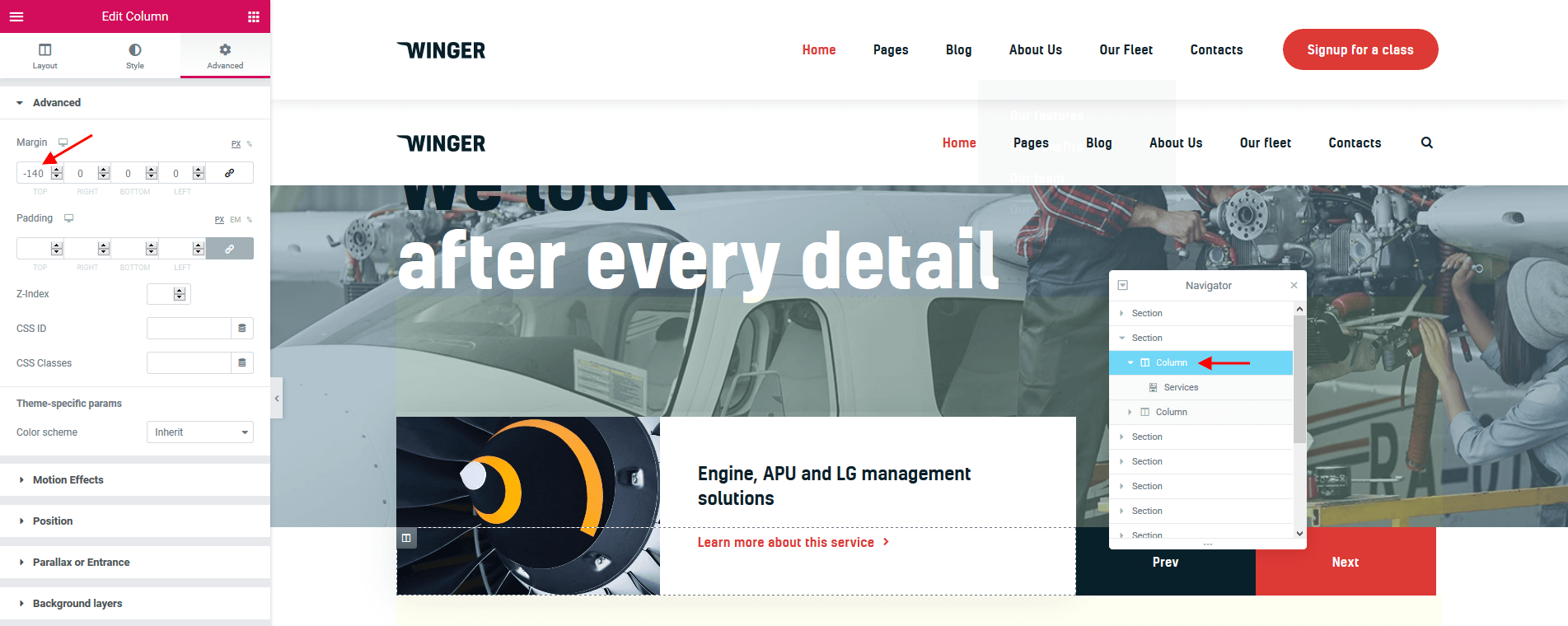Expand the Background layers section
The width and height of the screenshot is (1568, 626).
pyautogui.click(x=135, y=604)
